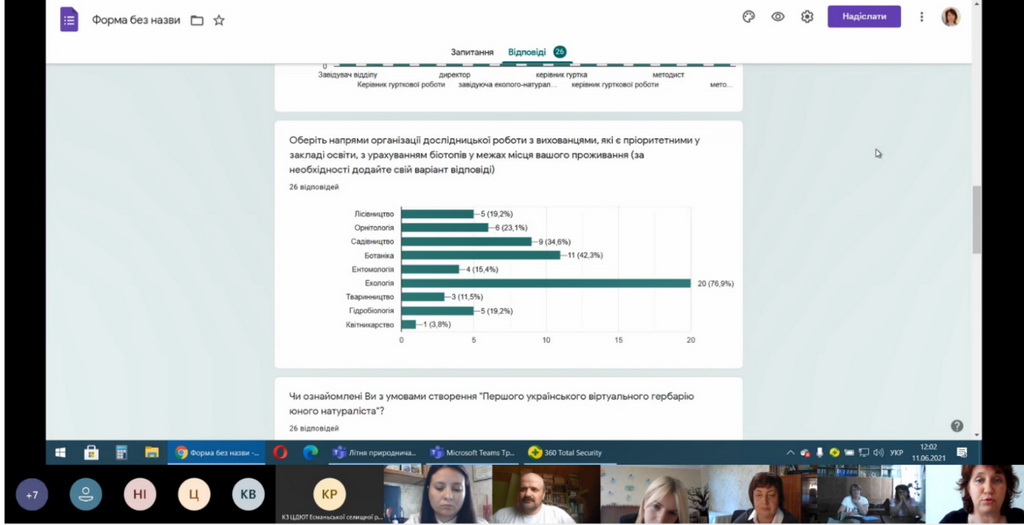This screenshot has height=525, width=1024.
Task: Click the move to folder icon
Action: tap(197, 20)
